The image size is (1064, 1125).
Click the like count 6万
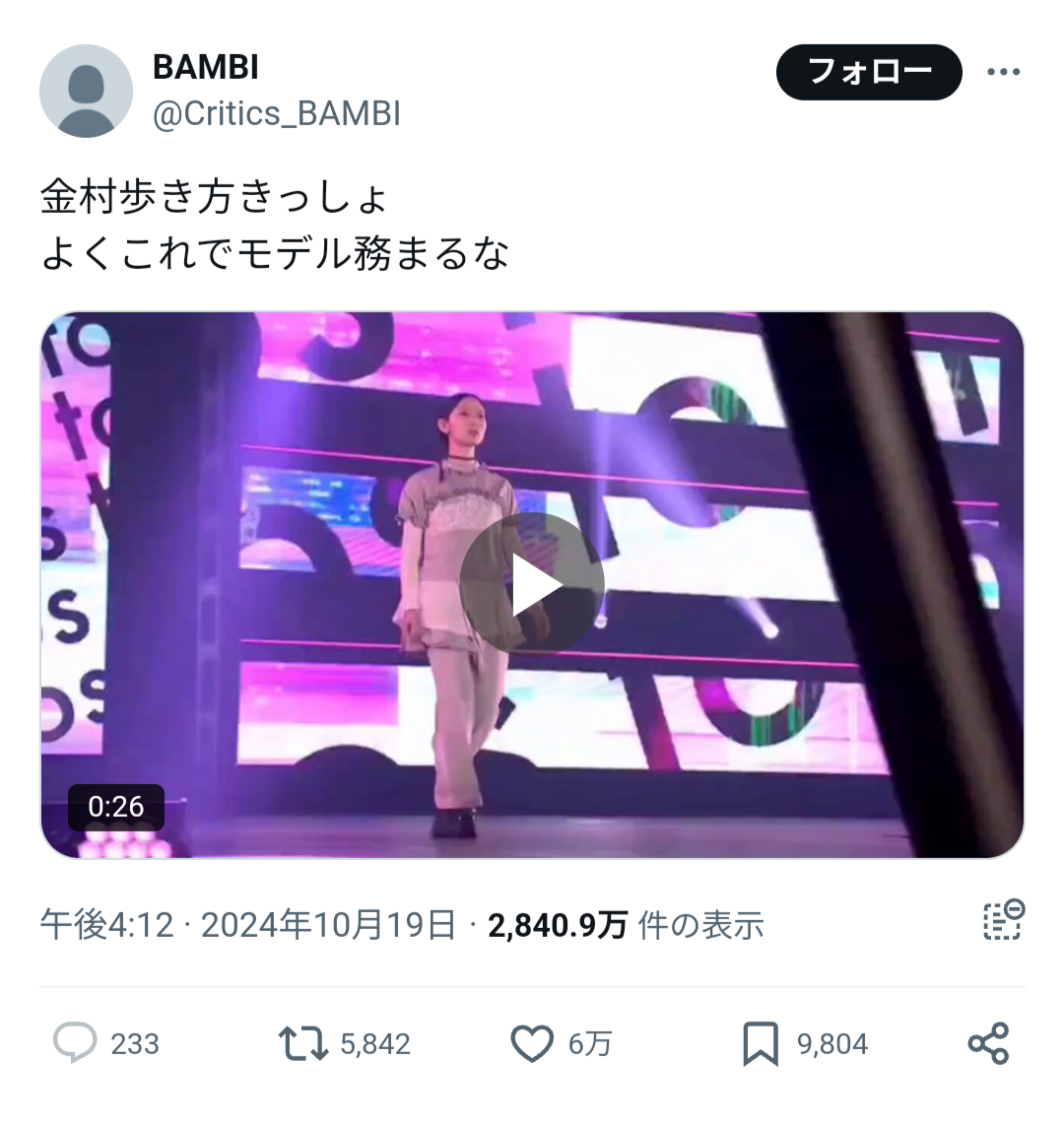click(590, 1044)
